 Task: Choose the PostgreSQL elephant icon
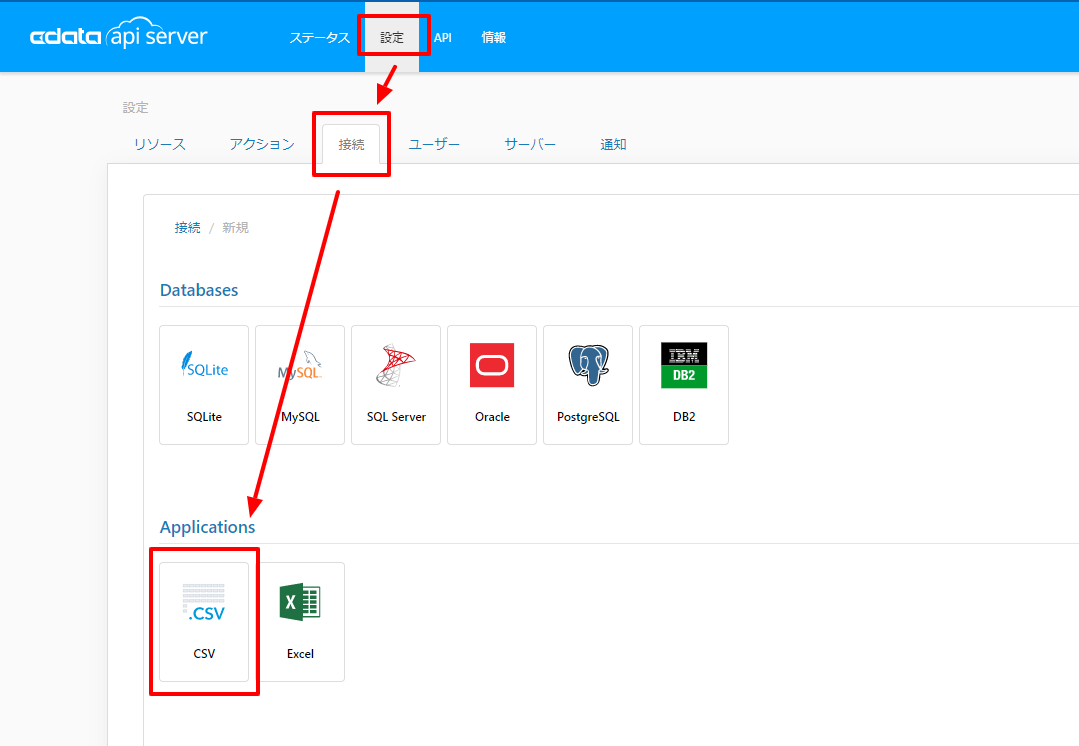click(x=588, y=365)
